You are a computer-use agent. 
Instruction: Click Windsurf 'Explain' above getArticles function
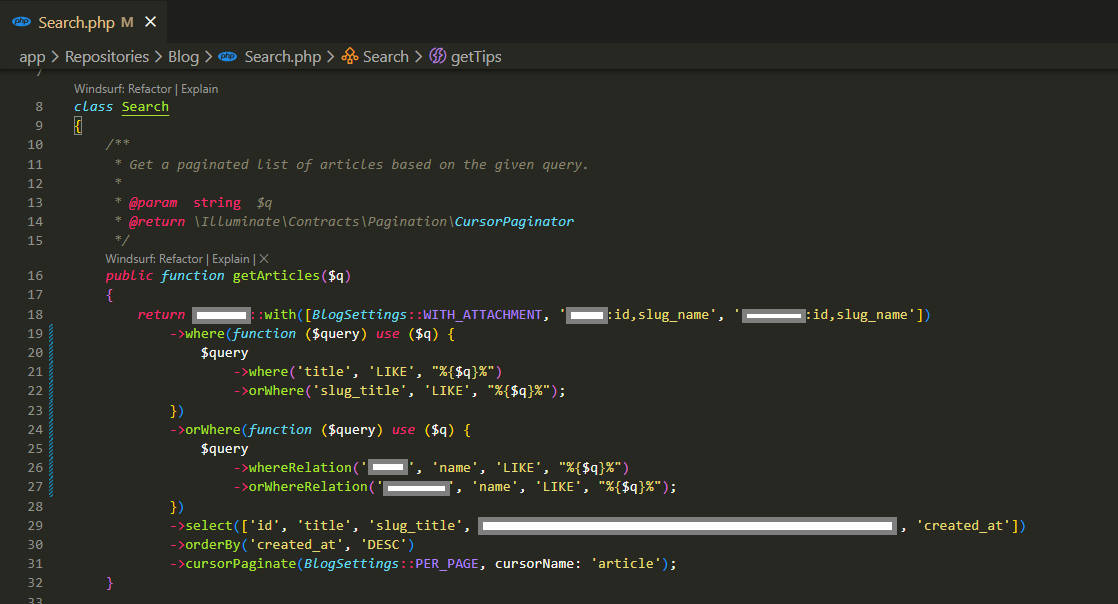coord(231,259)
